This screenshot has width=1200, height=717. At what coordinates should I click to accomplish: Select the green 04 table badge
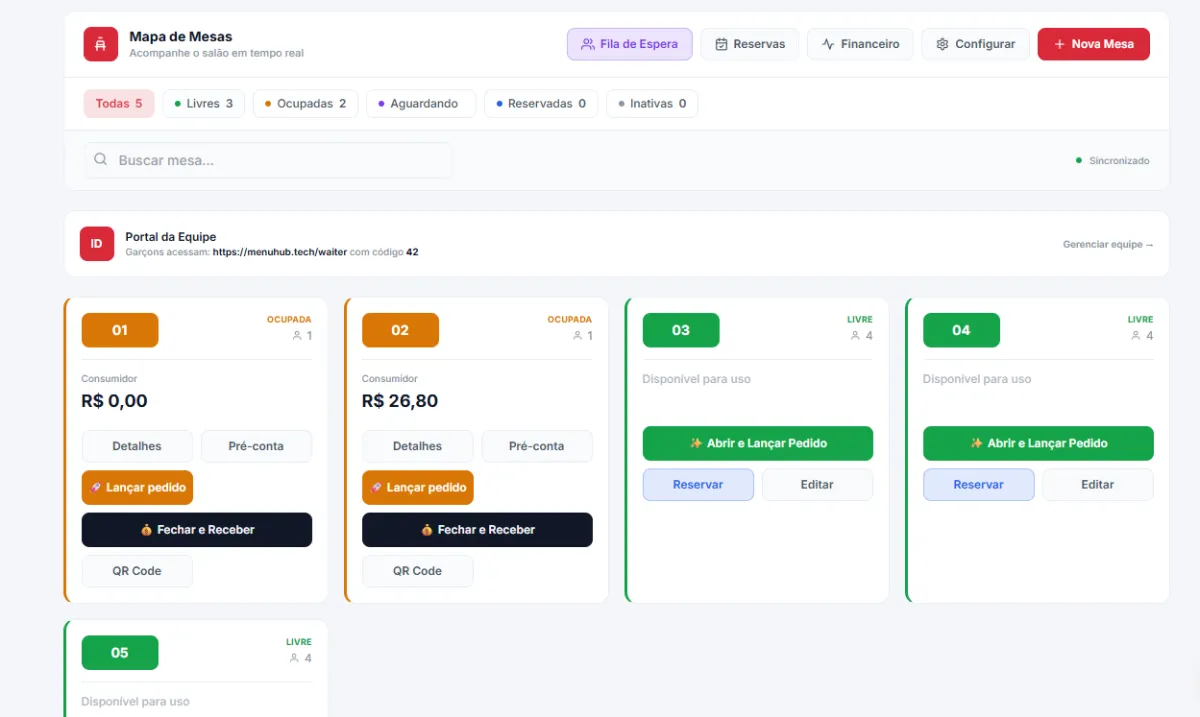pyautogui.click(x=961, y=330)
